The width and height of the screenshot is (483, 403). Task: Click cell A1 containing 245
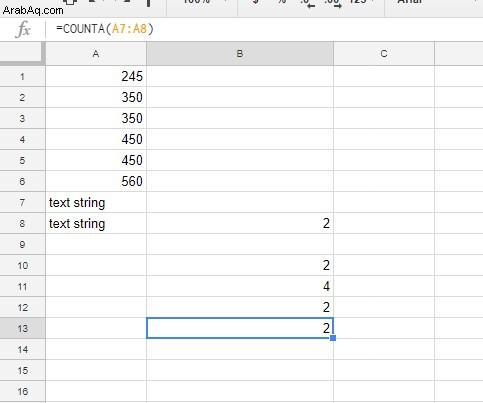tap(96, 76)
